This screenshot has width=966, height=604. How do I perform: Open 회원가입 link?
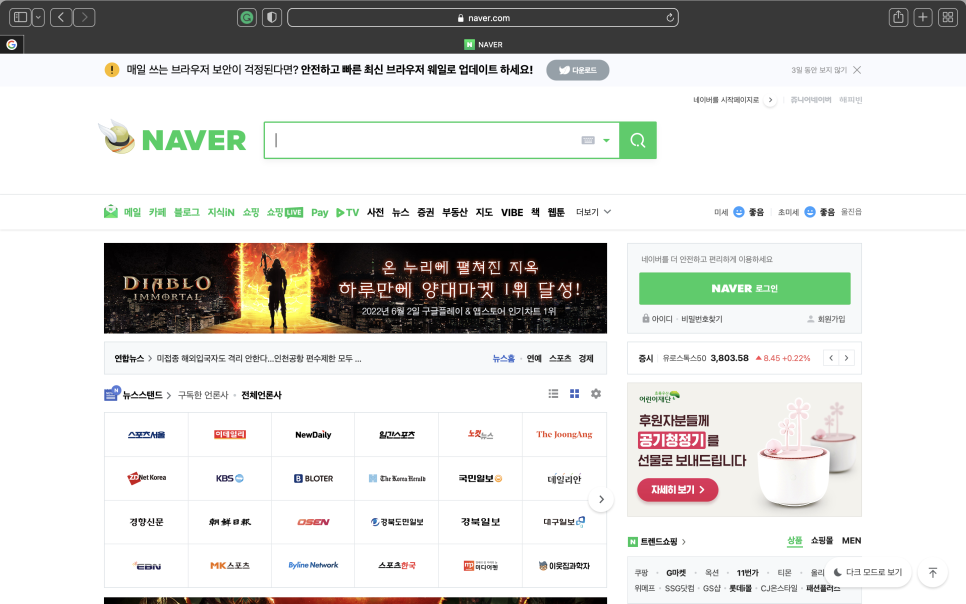coord(826,319)
